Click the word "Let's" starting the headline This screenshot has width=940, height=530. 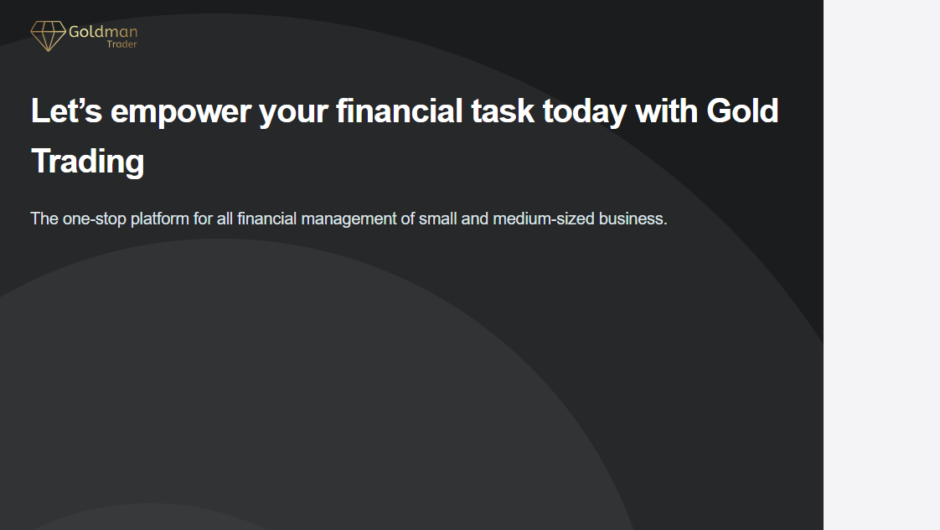click(66, 111)
